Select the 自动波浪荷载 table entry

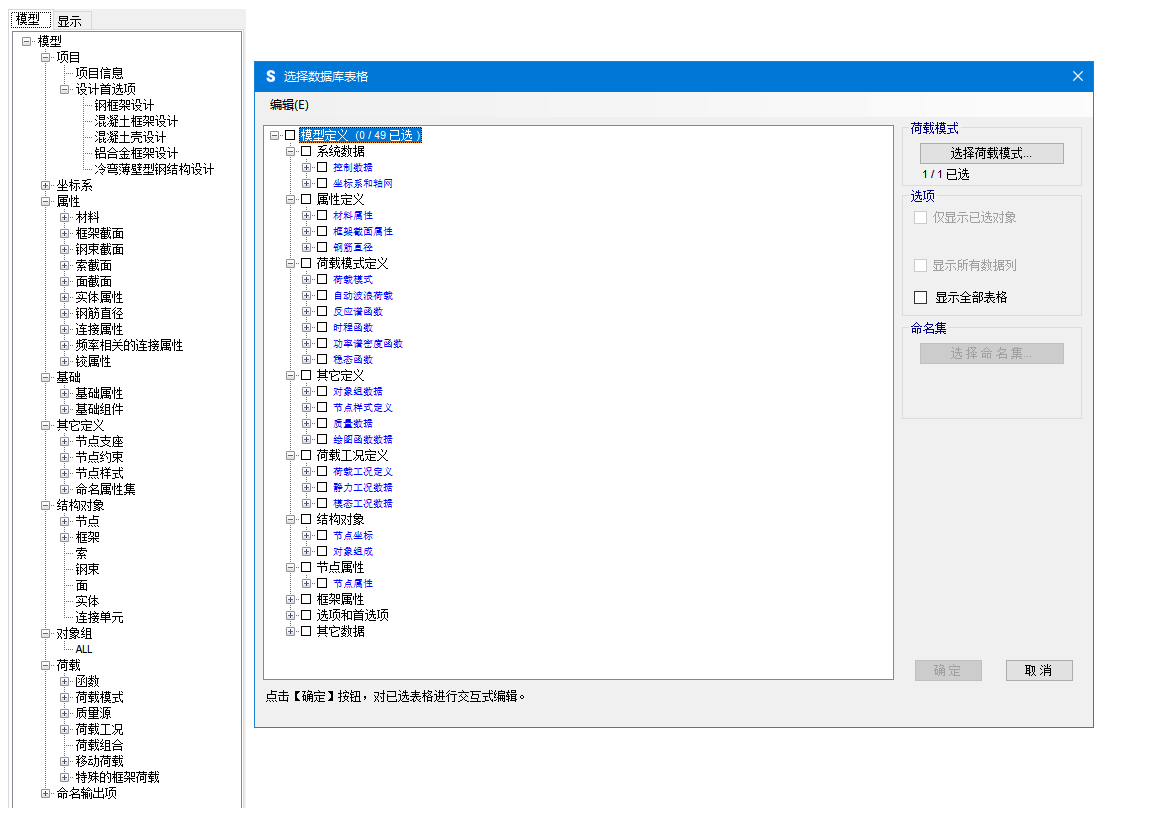tap(362, 295)
